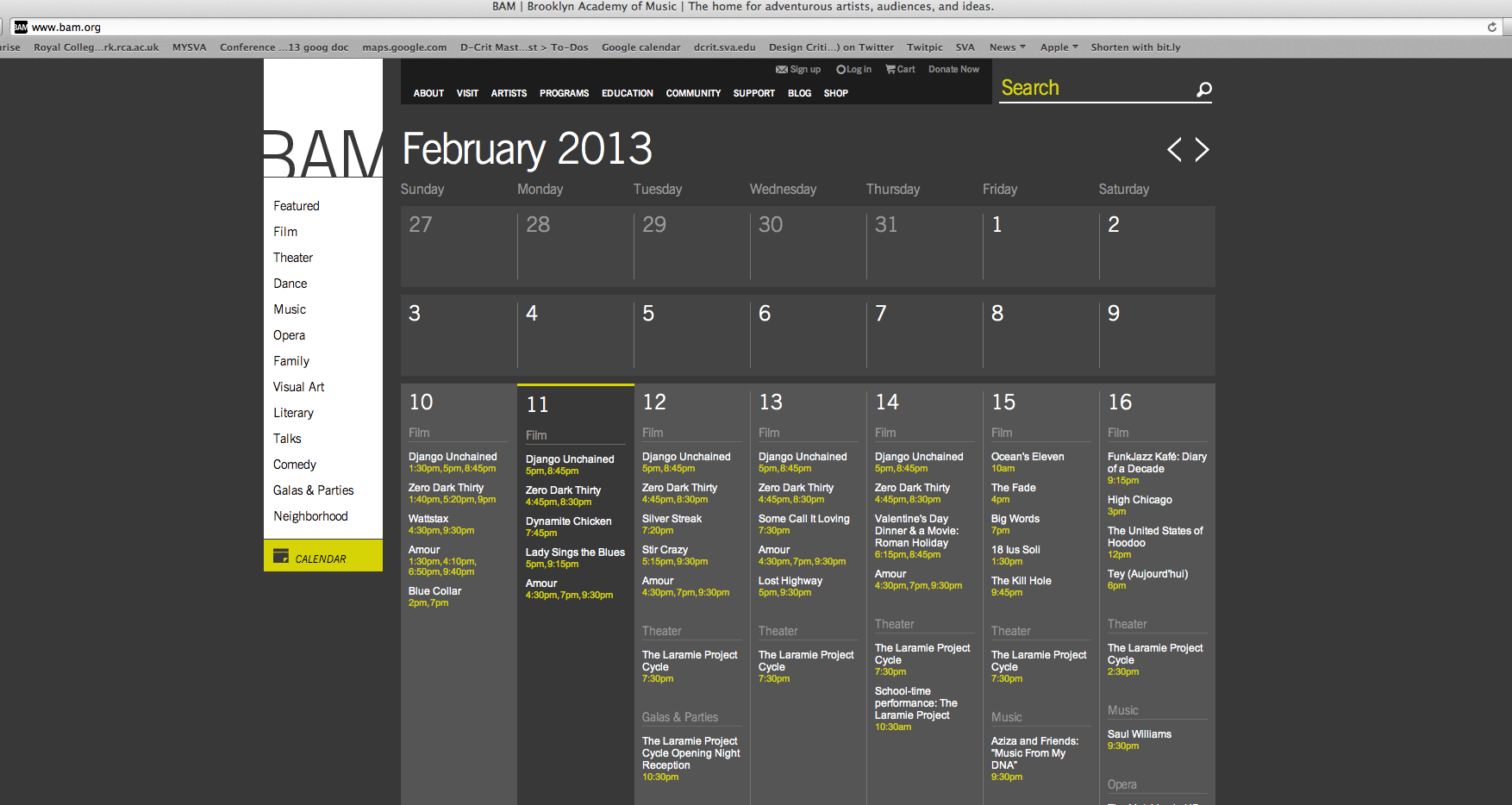Click the Sign up envelope icon
This screenshot has width=1512, height=805.
click(x=781, y=70)
